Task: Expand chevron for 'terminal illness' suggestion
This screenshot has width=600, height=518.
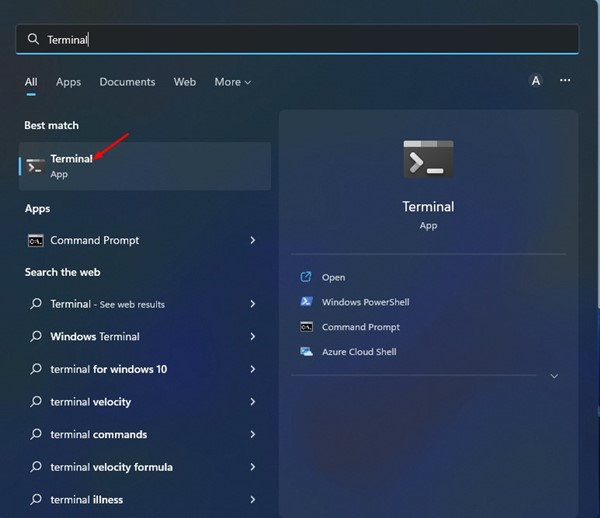Action: click(x=253, y=499)
